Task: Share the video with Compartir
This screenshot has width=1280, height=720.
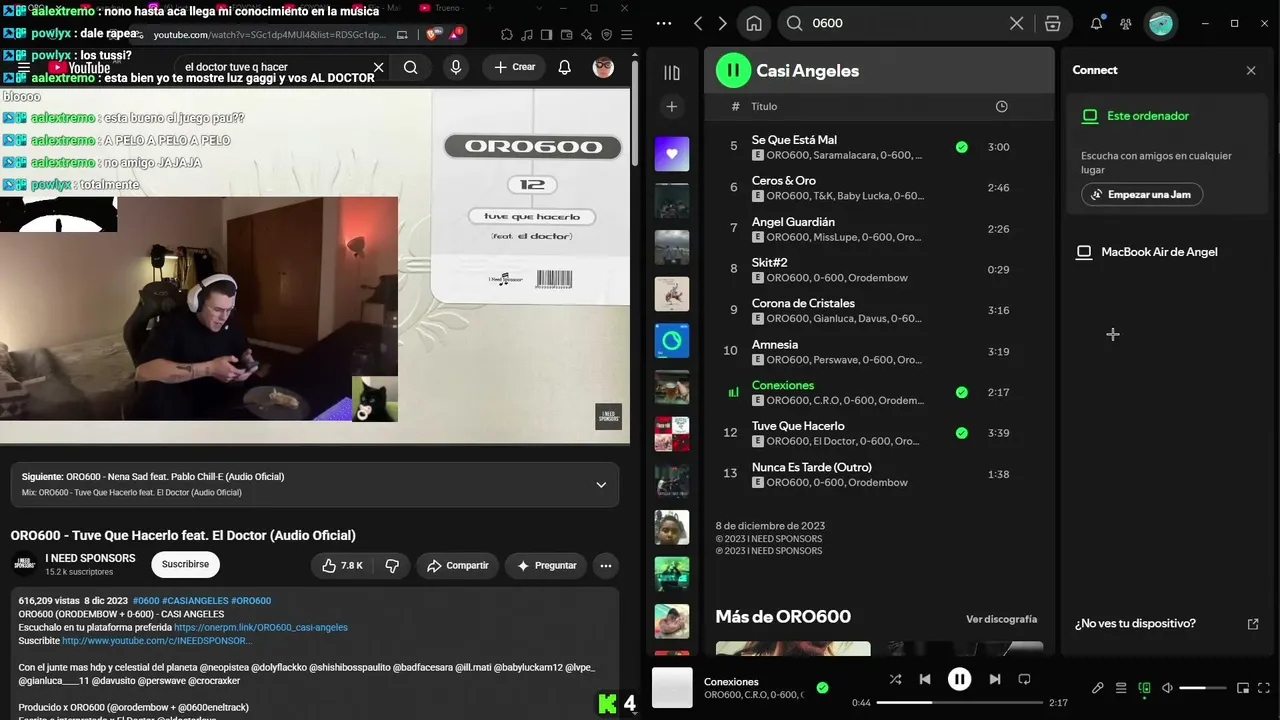Action: click(x=457, y=565)
